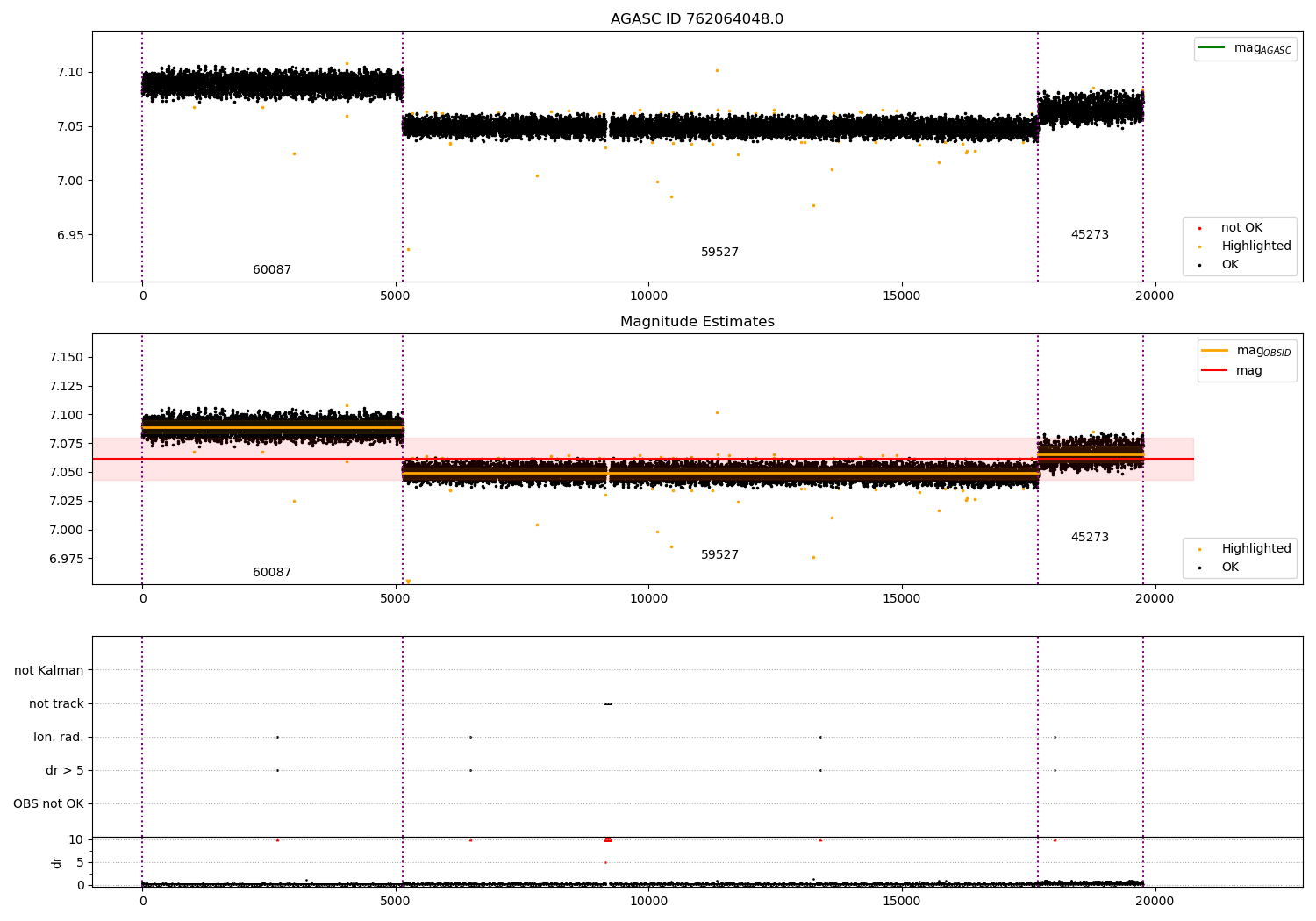Click the red dr marker near 6500

pyautogui.click(x=470, y=839)
